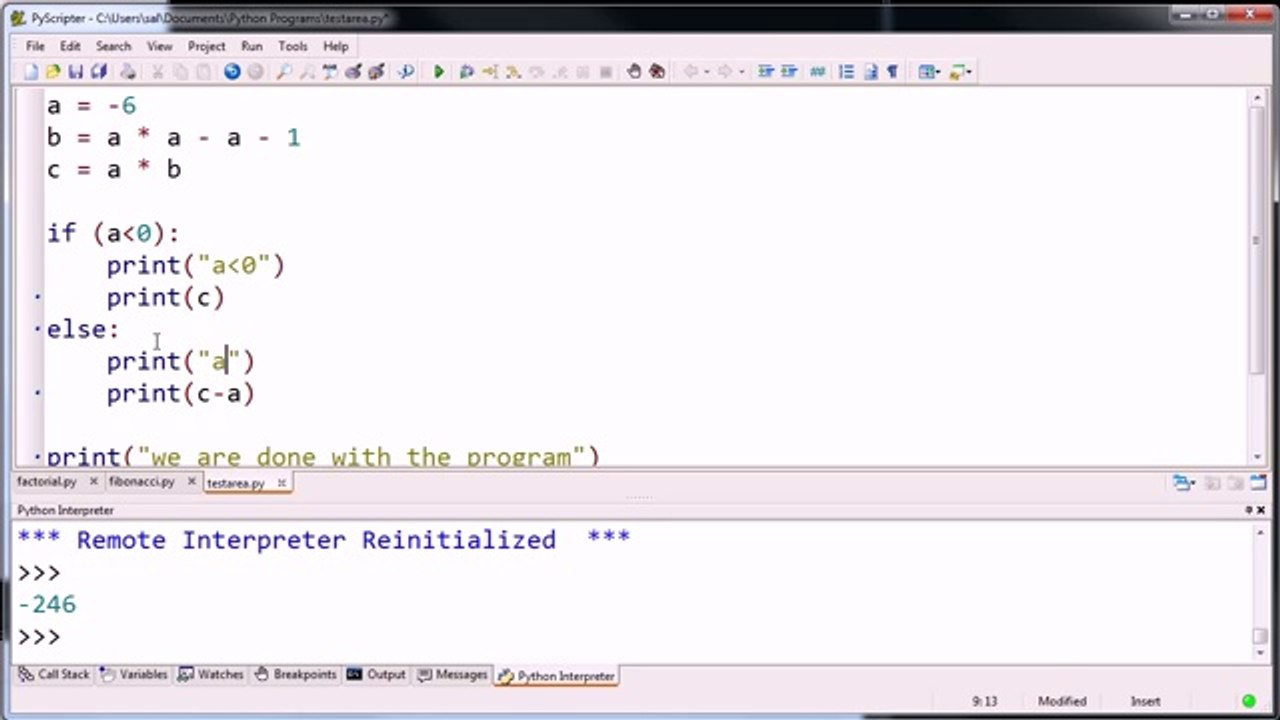Viewport: 1280px width, 720px height.
Task: Open the Messages panel tab
Action: [452, 675]
